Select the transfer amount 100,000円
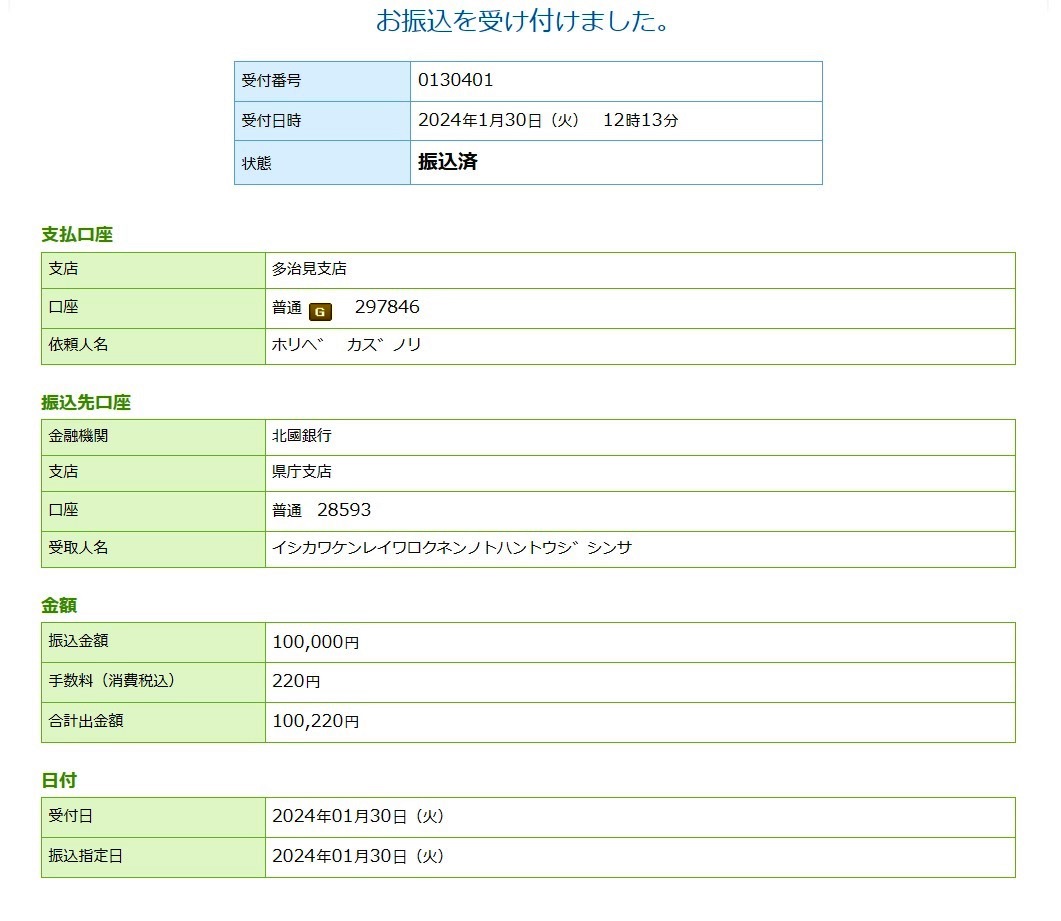 point(315,642)
